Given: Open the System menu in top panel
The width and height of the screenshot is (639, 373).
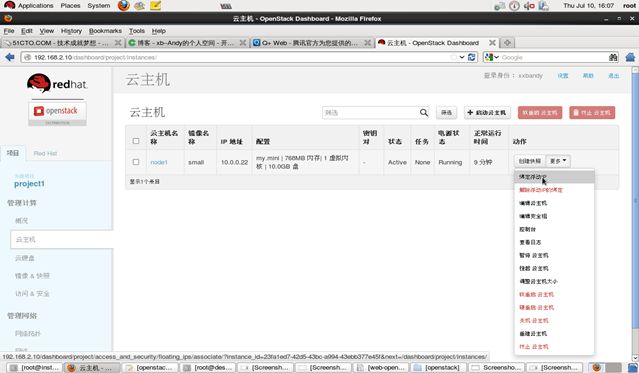Looking at the screenshot, I should tap(99, 6).
